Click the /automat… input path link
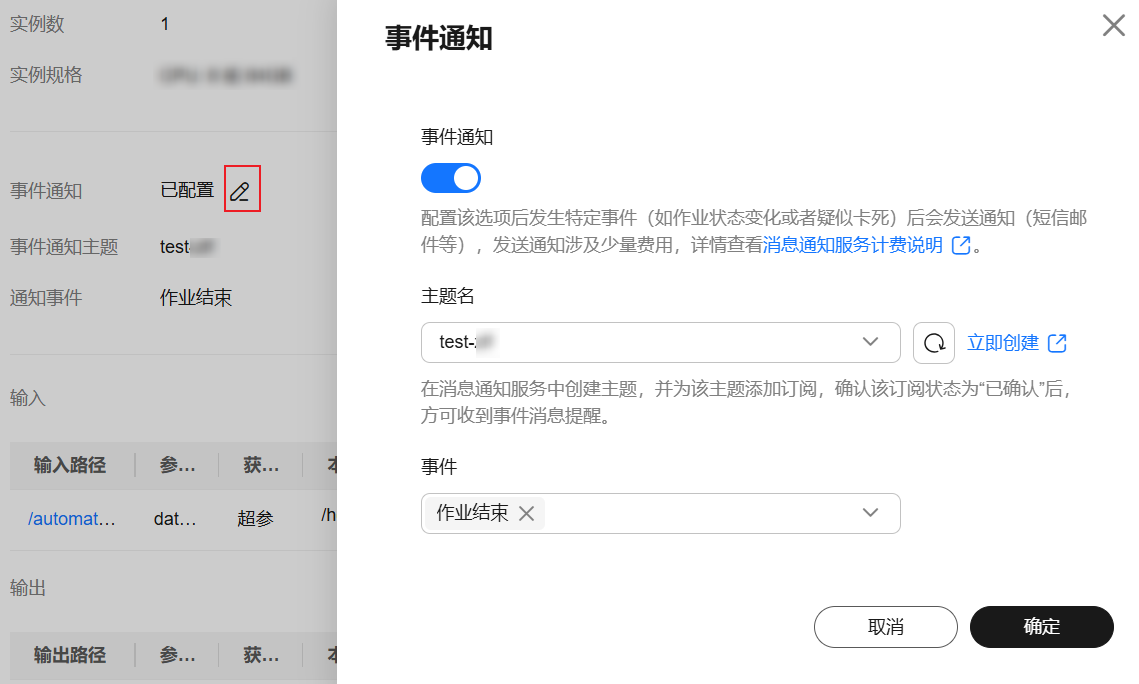The image size is (1139, 684). pyautogui.click(x=71, y=518)
